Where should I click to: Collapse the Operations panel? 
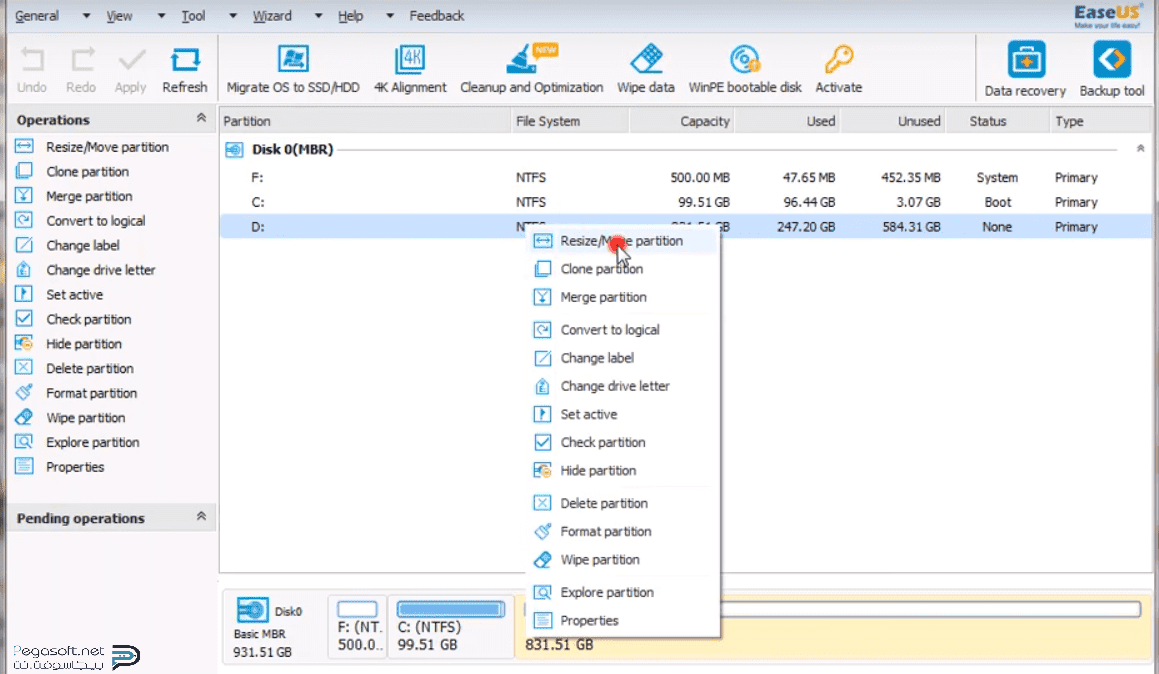[201, 118]
